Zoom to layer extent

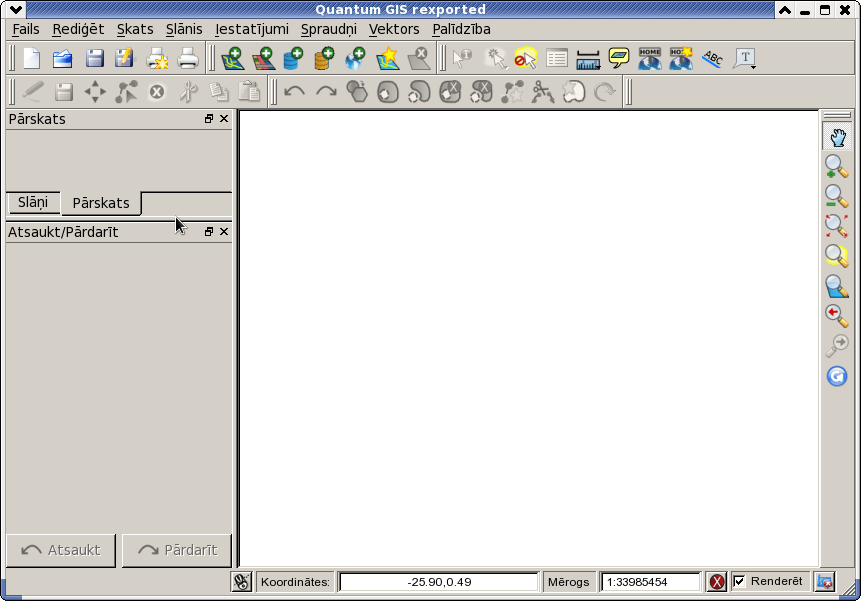click(x=837, y=286)
